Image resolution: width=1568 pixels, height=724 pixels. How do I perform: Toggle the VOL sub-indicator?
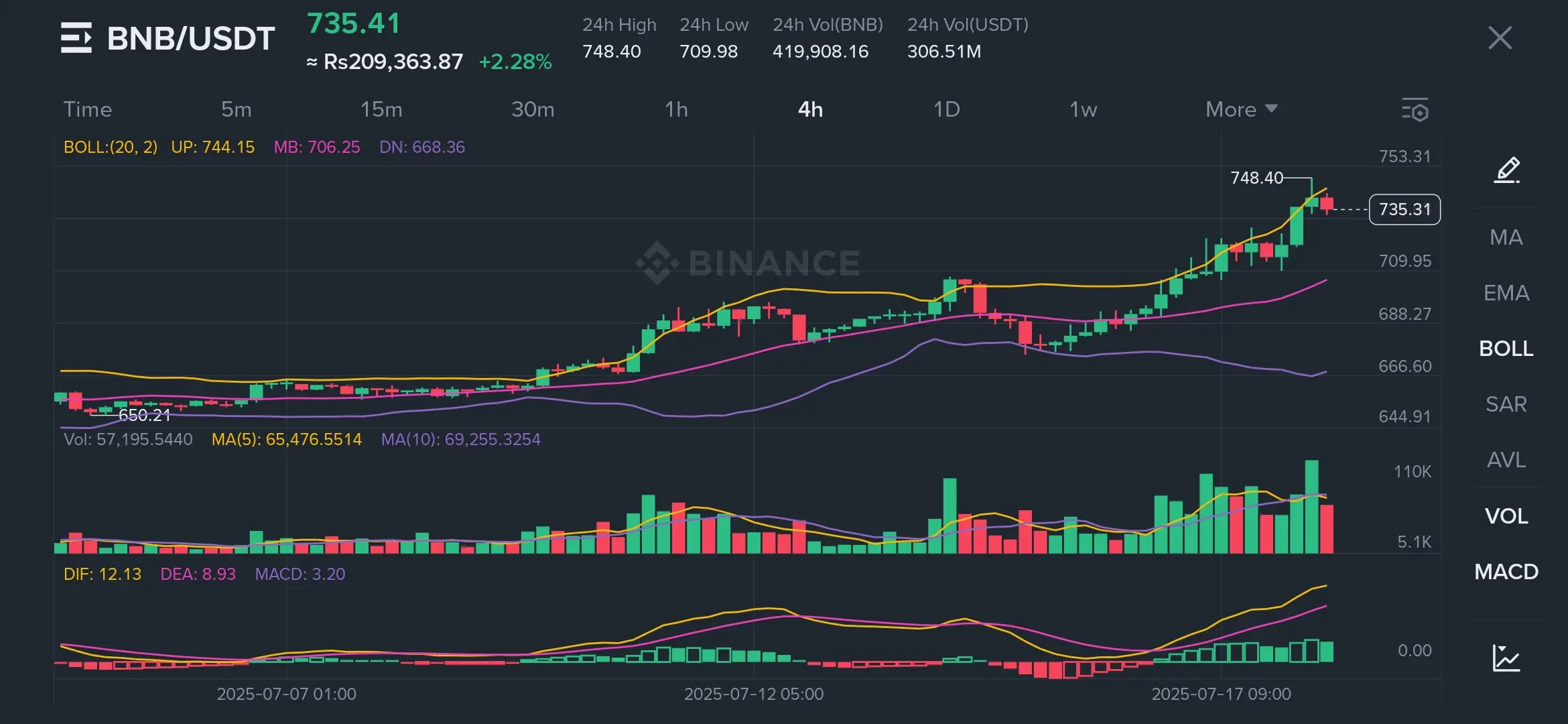pyautogui.click(x=1506, y=516)
